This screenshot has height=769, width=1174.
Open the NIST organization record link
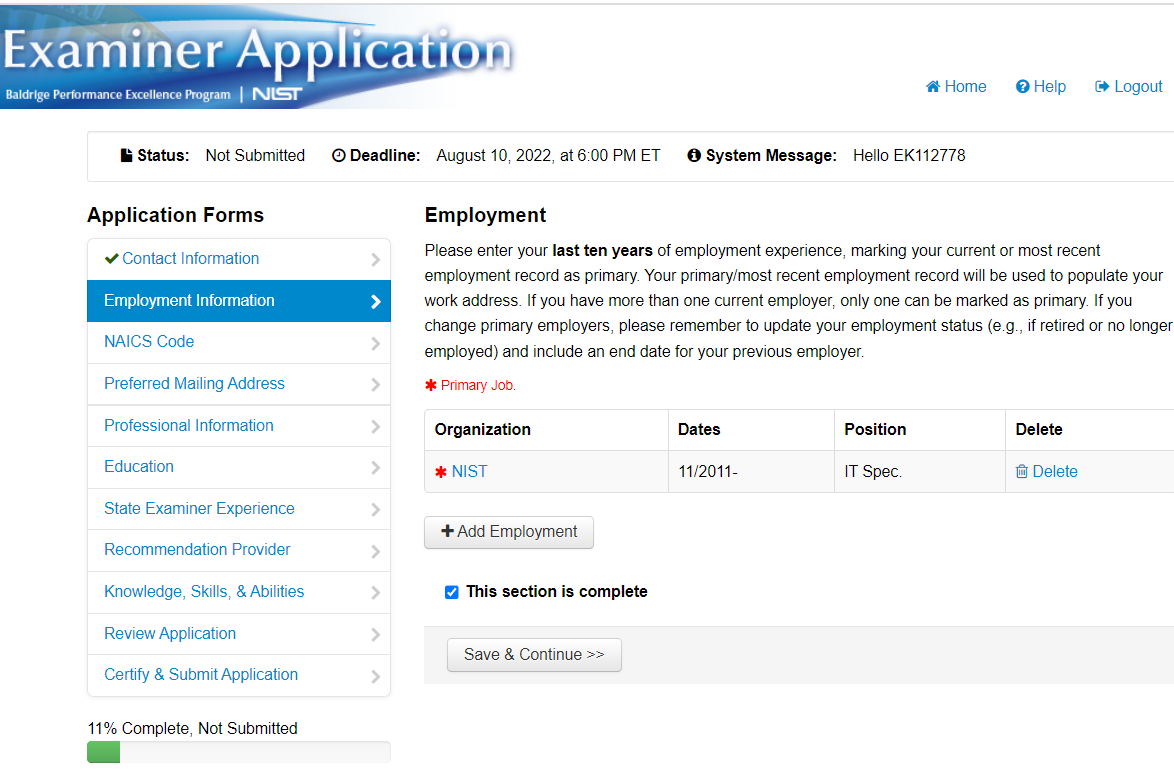(x=469, y=472)
